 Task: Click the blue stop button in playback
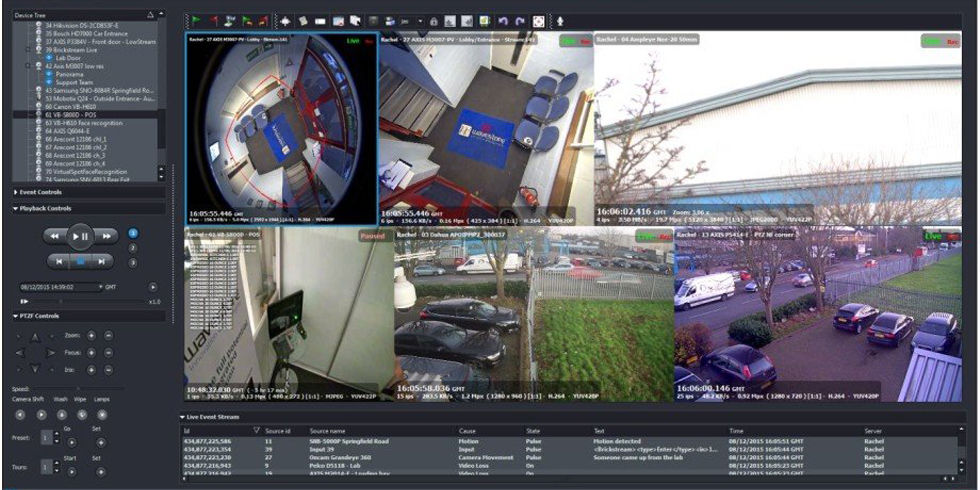tap(80, 262)
